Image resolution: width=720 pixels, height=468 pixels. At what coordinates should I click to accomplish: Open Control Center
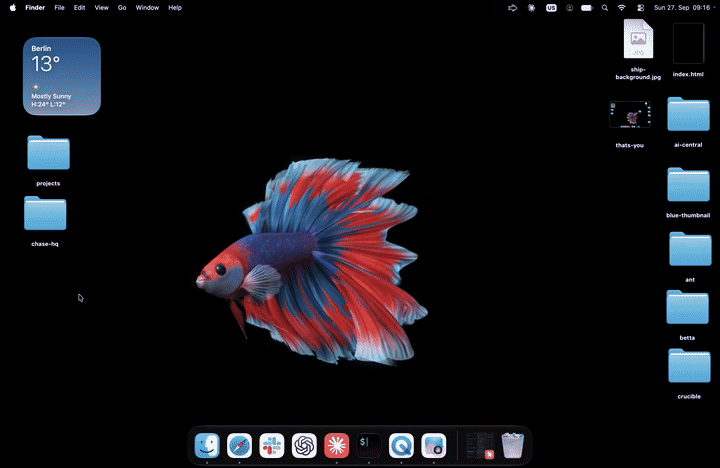click(641, 7)
